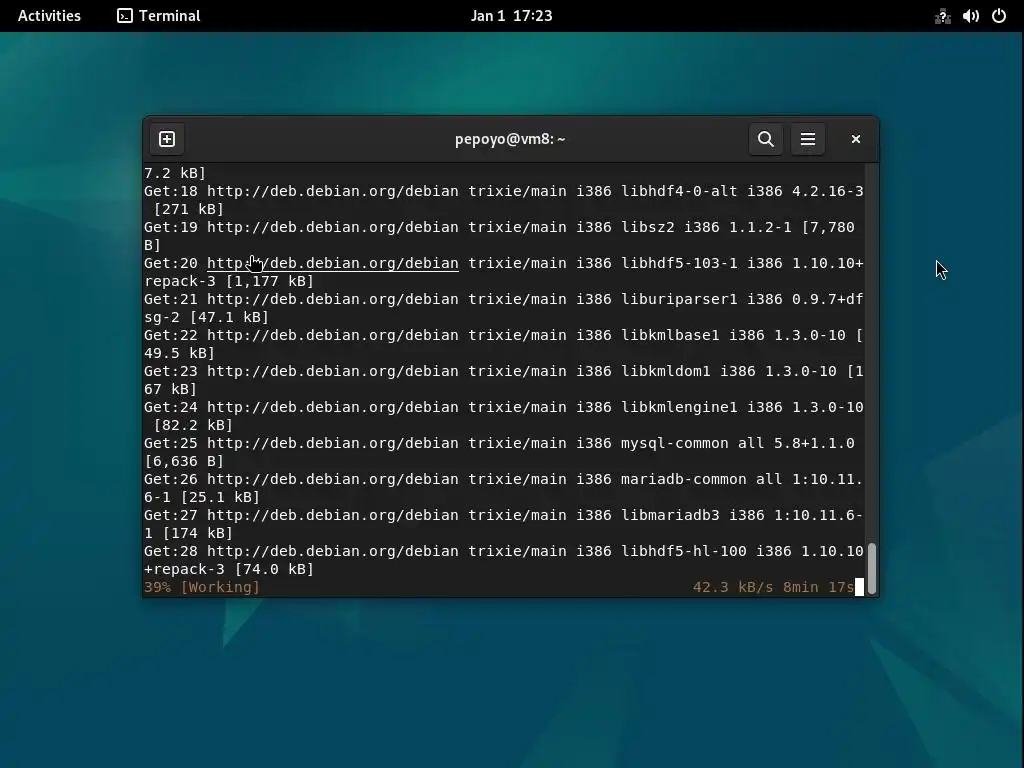Viewport: 1024px width, 768px height.
Task: Click the '[174 kB]' size text
Action: point(198,533)
